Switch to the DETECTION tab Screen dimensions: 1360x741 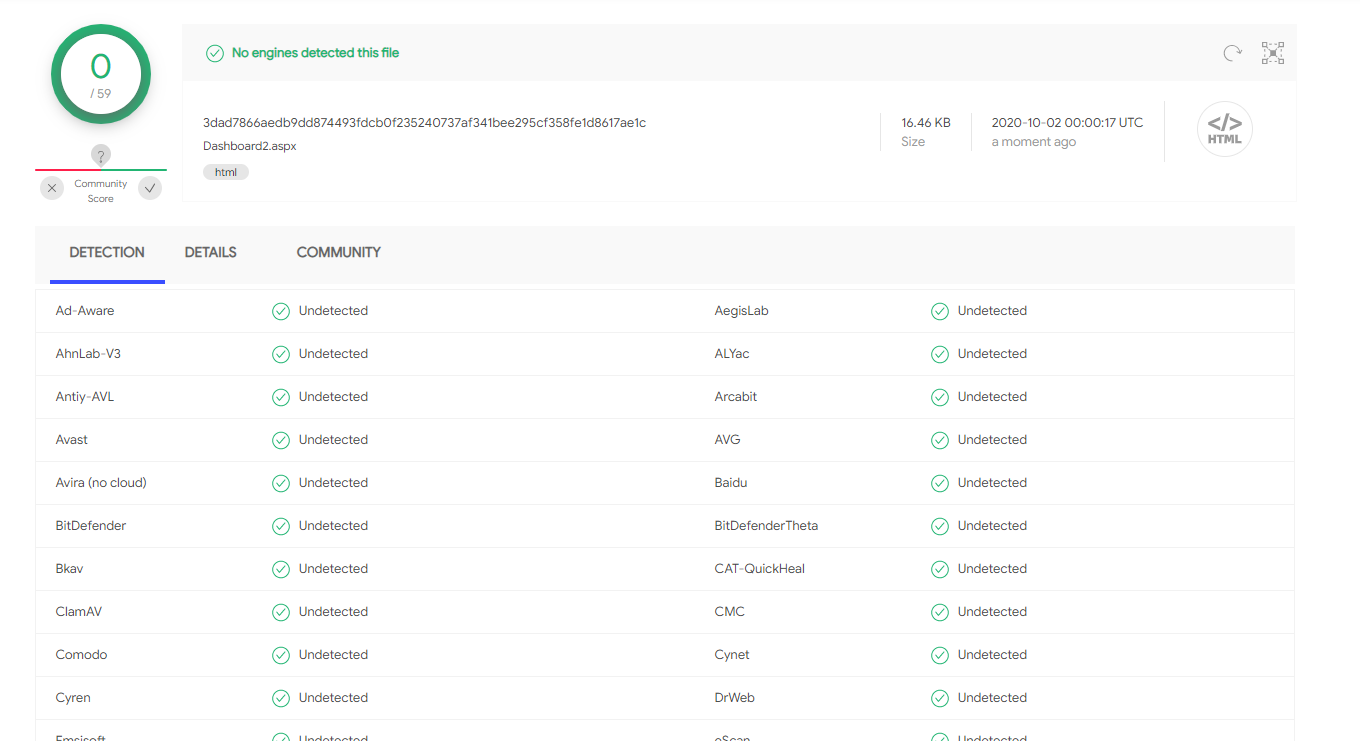pyautogui.click(x=107, y=252)
